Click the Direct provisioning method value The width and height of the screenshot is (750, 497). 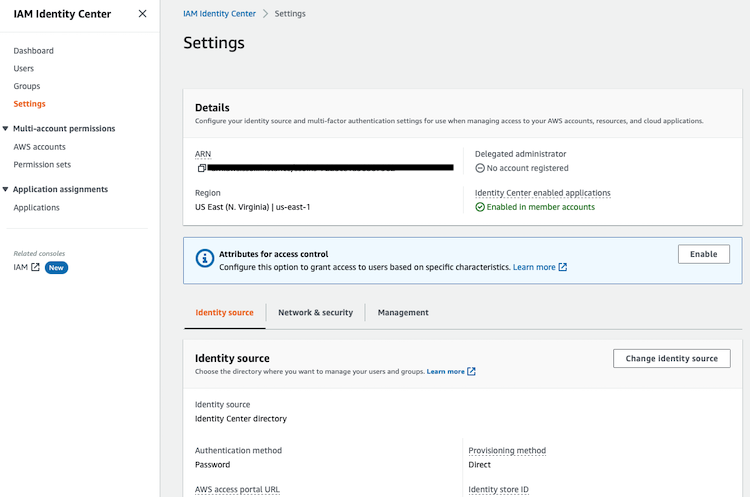click(479, 464)
